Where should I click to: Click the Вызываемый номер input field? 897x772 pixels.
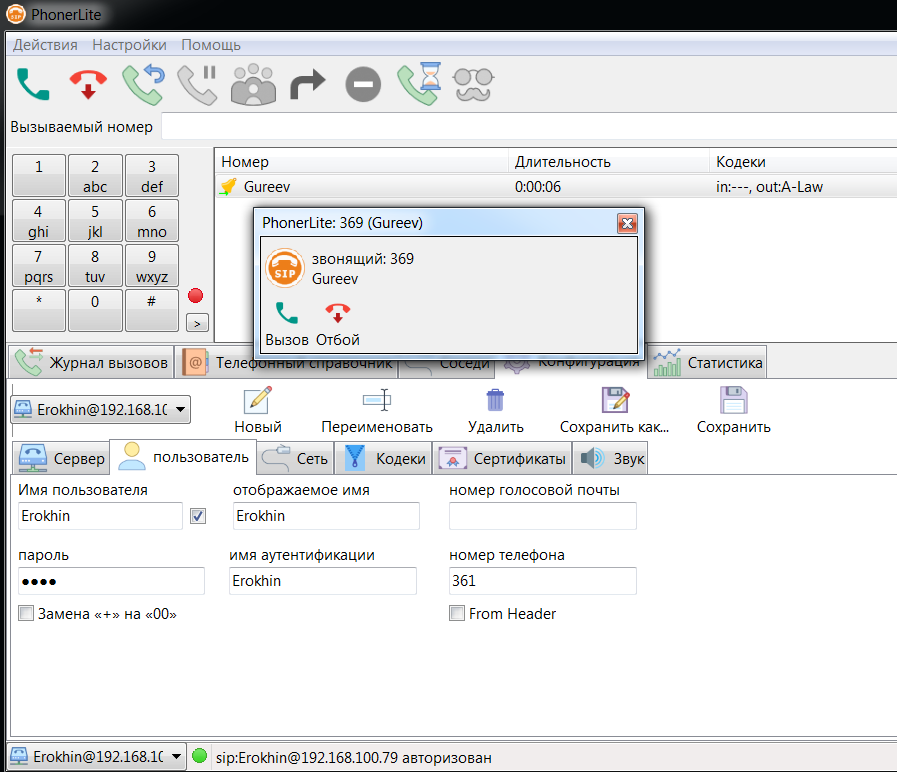[x=529, y=126]
